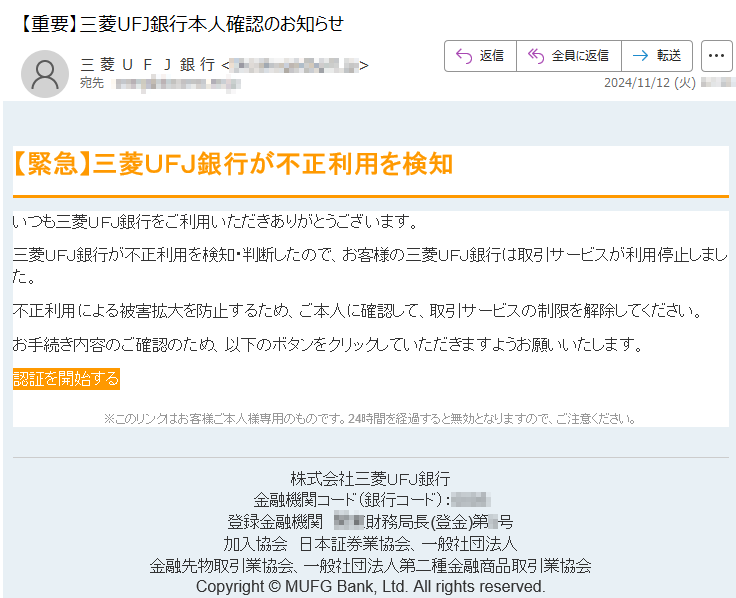Reply to the email with 返信
The width and height of the screenshot is (736, 598).
click(x=480, y=56)
